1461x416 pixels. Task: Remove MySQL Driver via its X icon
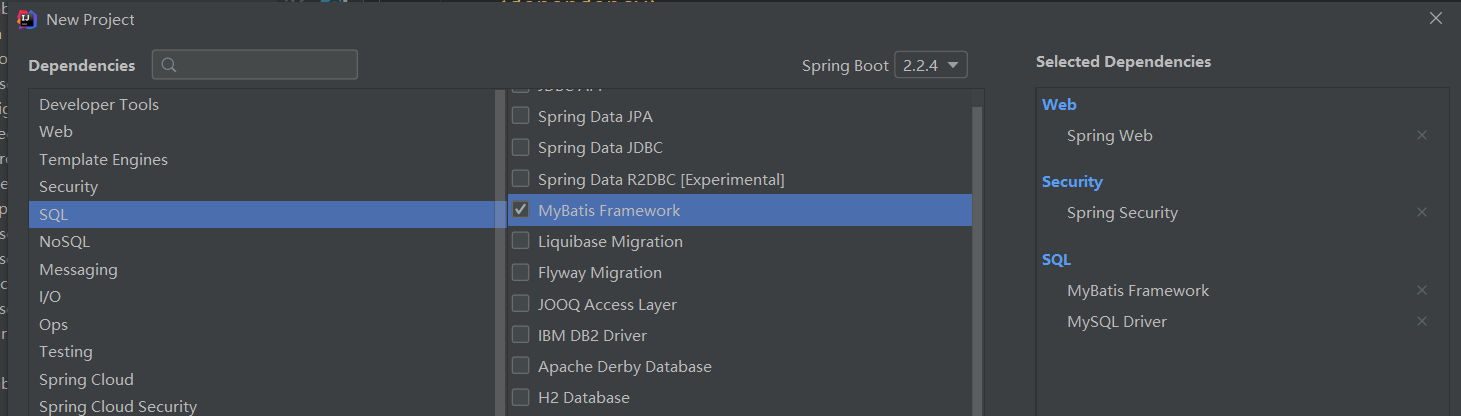point(1421,321)
